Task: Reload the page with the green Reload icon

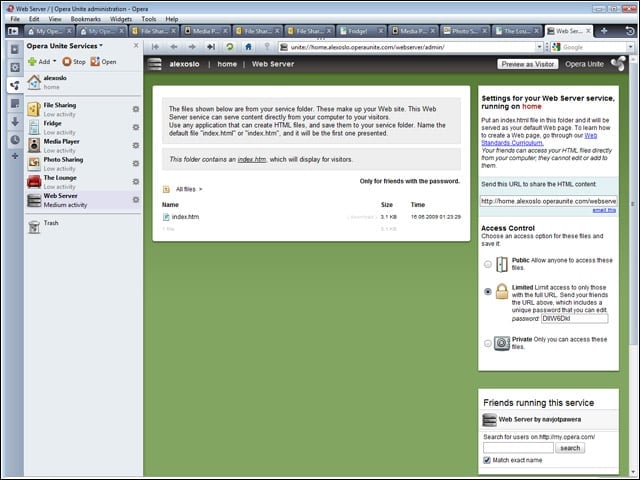Action: click(230, 47)
